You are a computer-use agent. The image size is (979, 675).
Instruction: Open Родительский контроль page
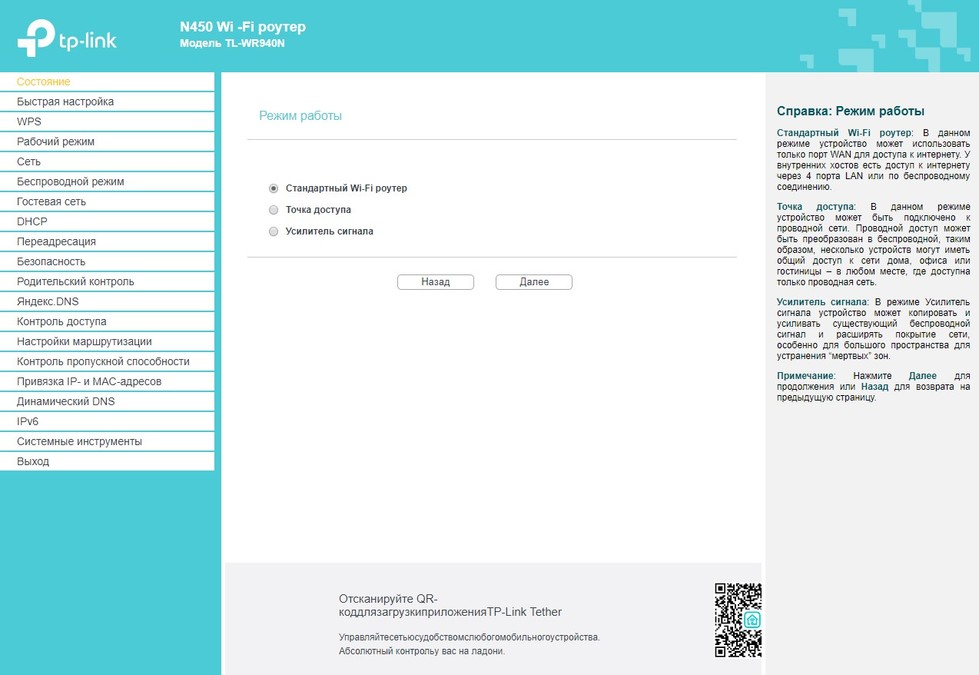75,282
